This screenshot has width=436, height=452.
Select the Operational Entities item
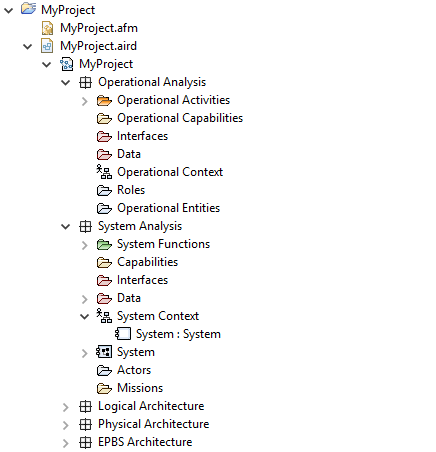(x=158, y=208)
